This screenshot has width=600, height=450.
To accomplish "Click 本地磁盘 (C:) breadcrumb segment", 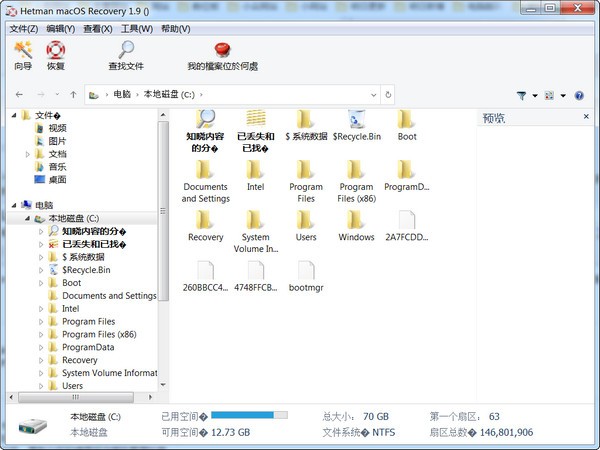I will (169, 94).
